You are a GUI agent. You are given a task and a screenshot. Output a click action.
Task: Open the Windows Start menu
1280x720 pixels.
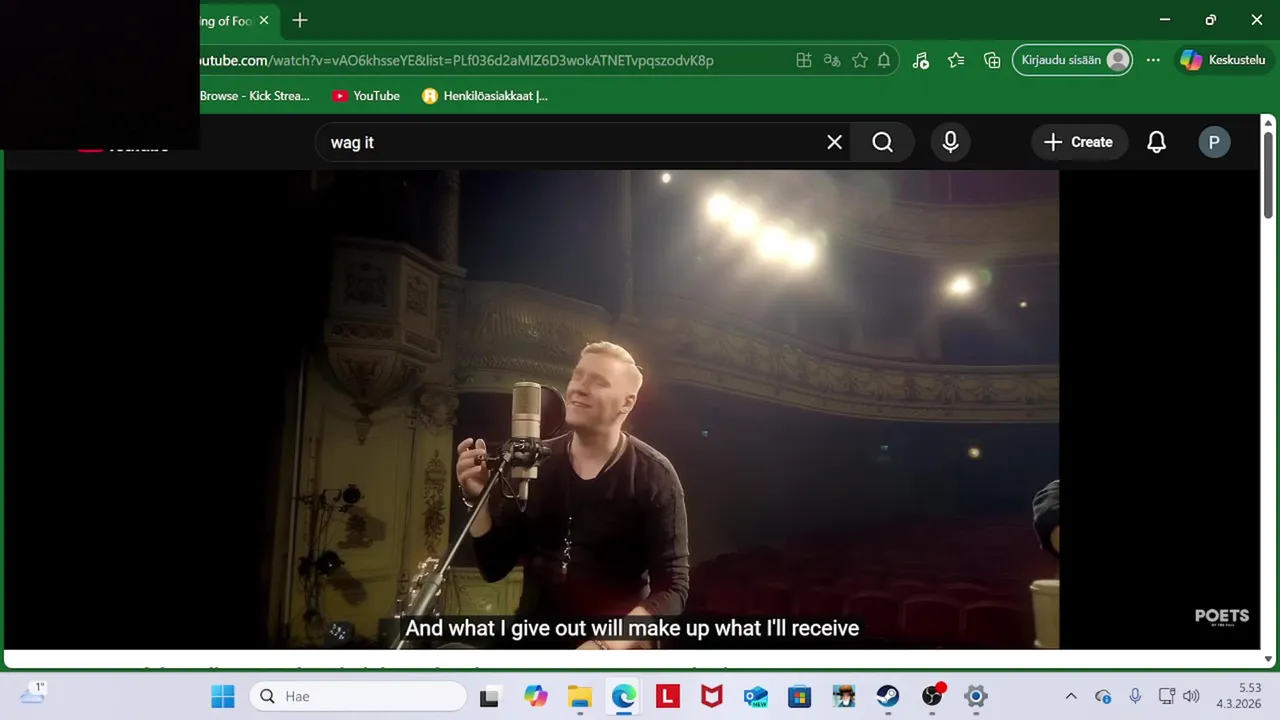[222, 696]
